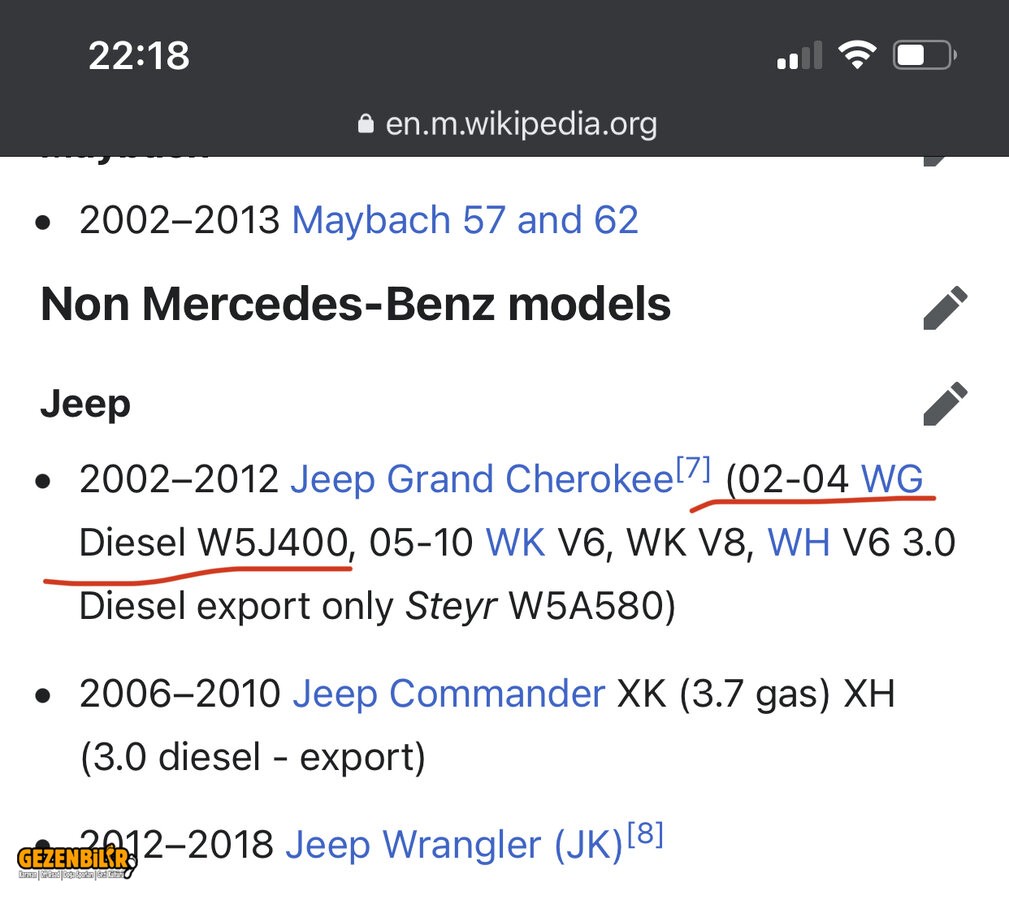Follow the WK link
The width and height of the screenshot is (1009, 900).
(515, 543)
